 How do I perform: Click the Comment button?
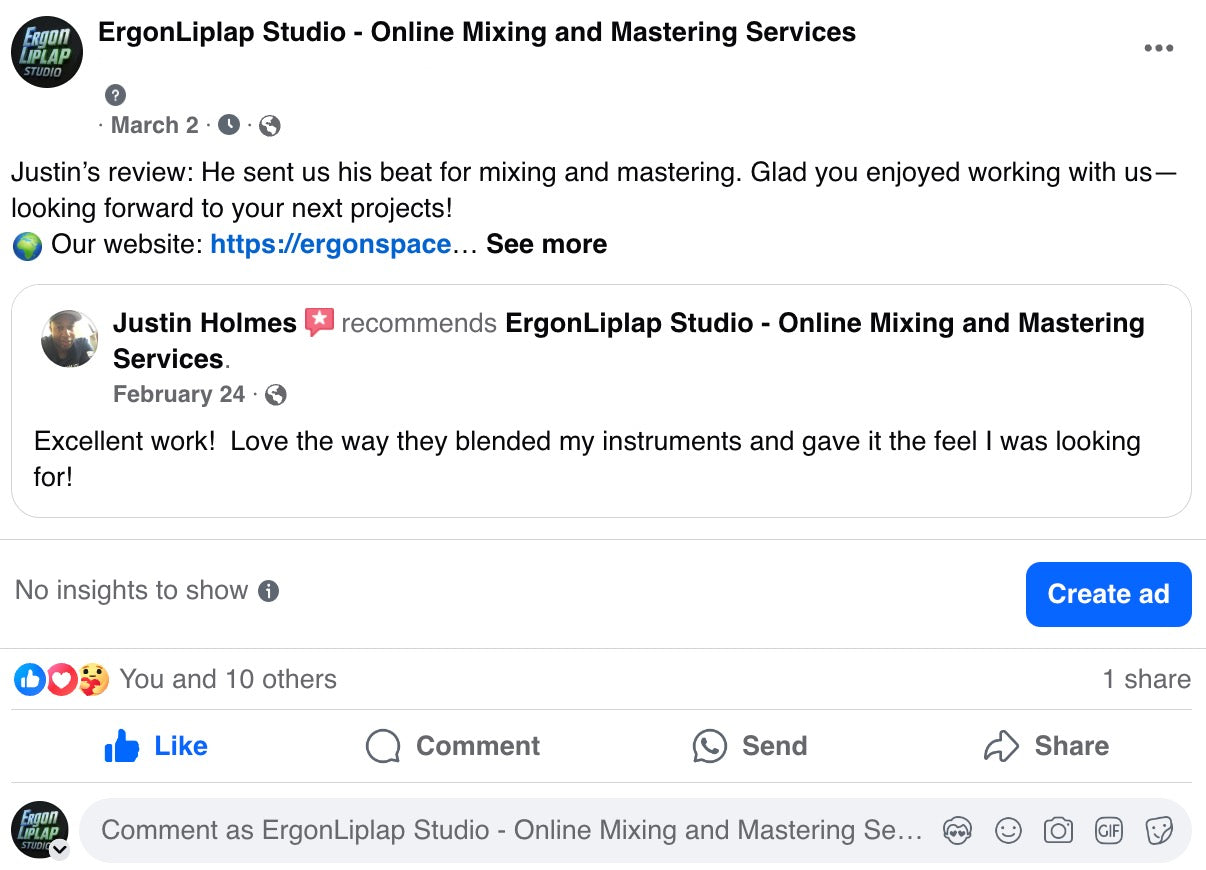(x=453, y=746)
